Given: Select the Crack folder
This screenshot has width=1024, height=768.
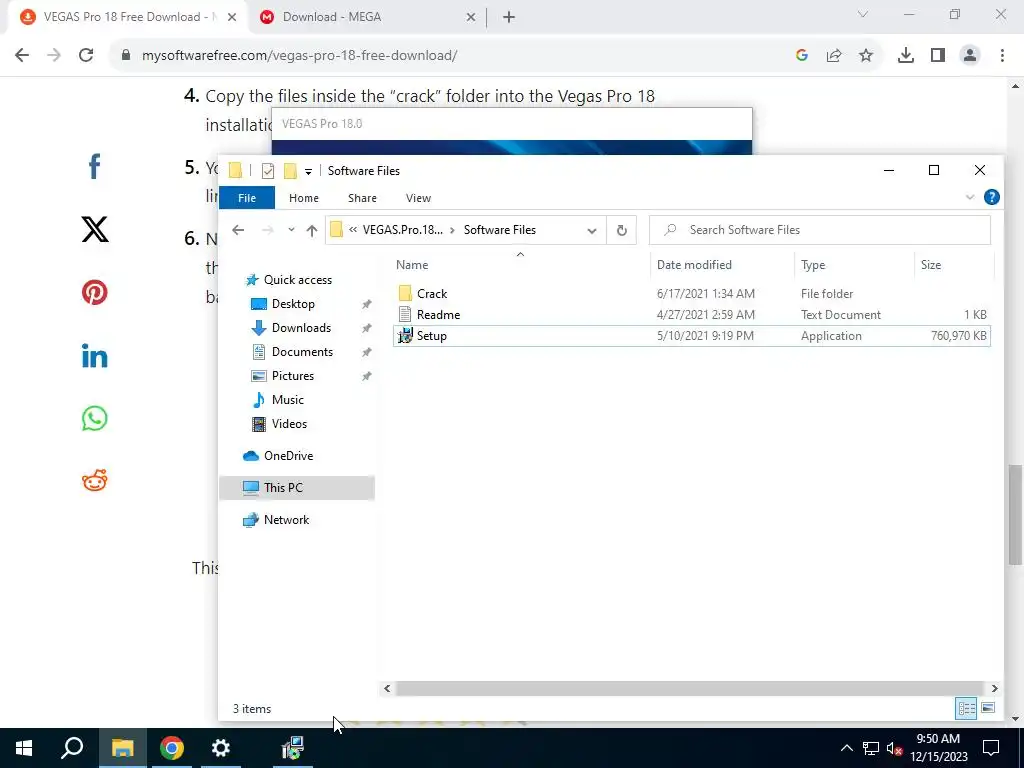Looking at the screenshot, I should click(692, 294).
